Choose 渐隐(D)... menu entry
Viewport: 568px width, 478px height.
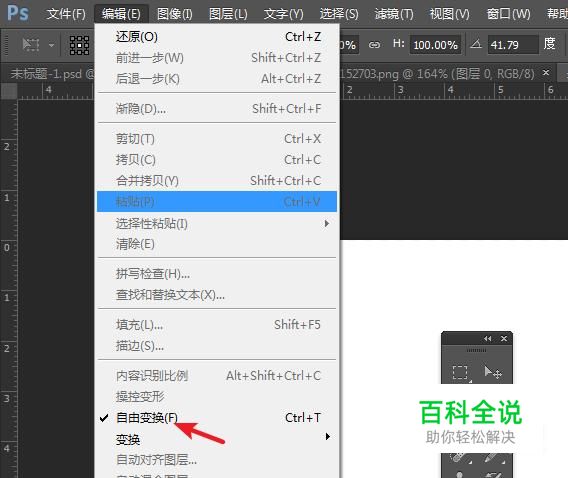tap(217, 108)
